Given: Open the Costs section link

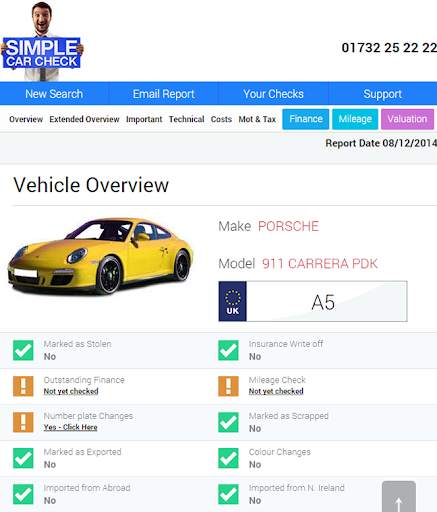Looking at the screenshot, I should [221, 119].
